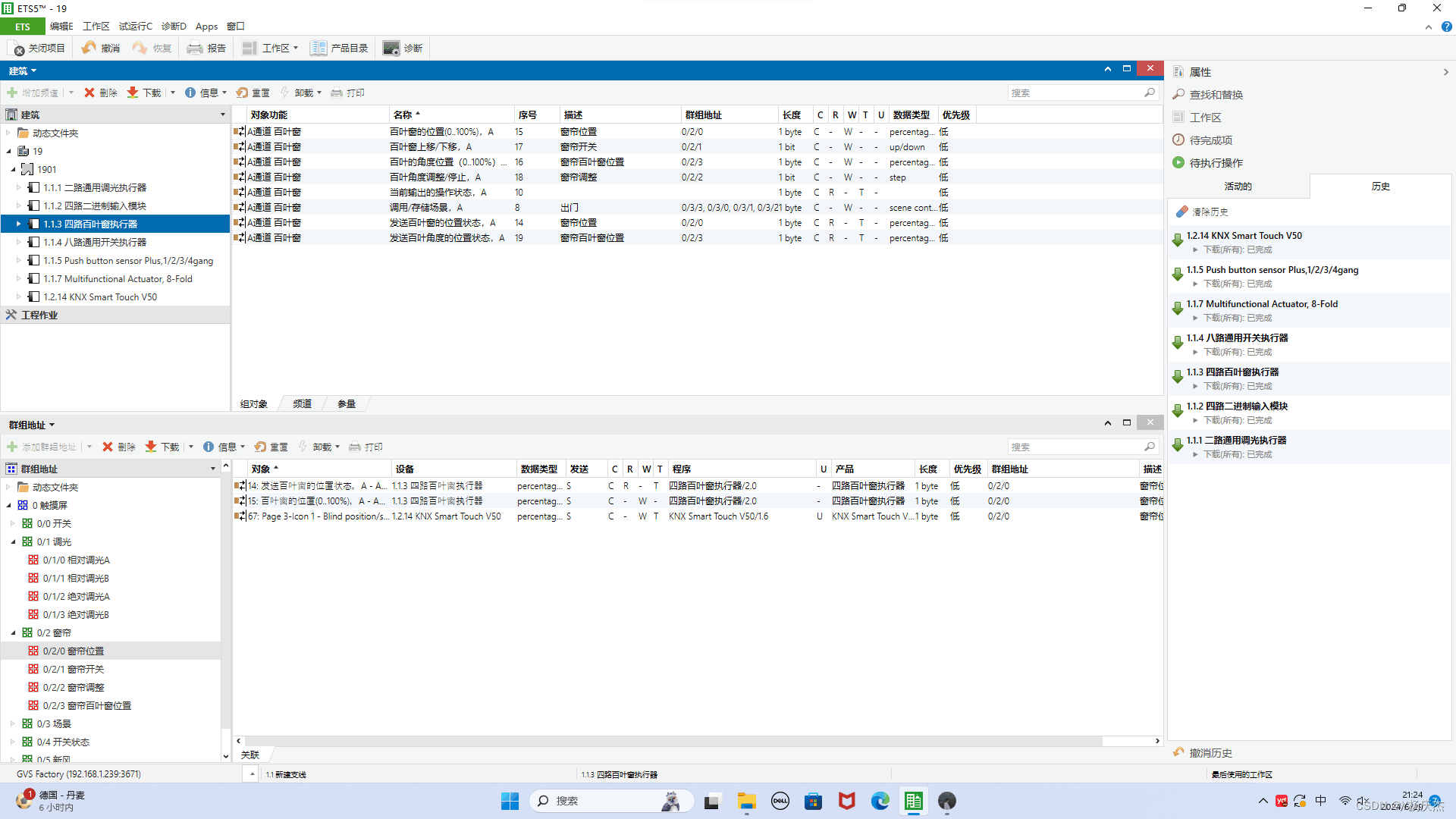Click the Clear History eraser icon
Viewport: 1456px width, 819px height.
(1181, 212)
